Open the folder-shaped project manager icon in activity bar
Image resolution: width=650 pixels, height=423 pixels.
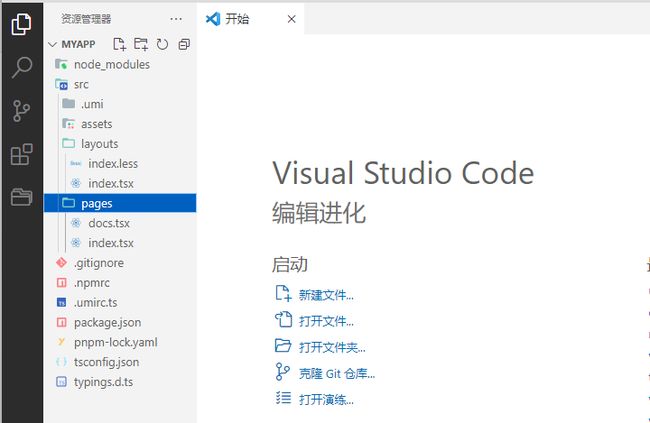[21, 197]
